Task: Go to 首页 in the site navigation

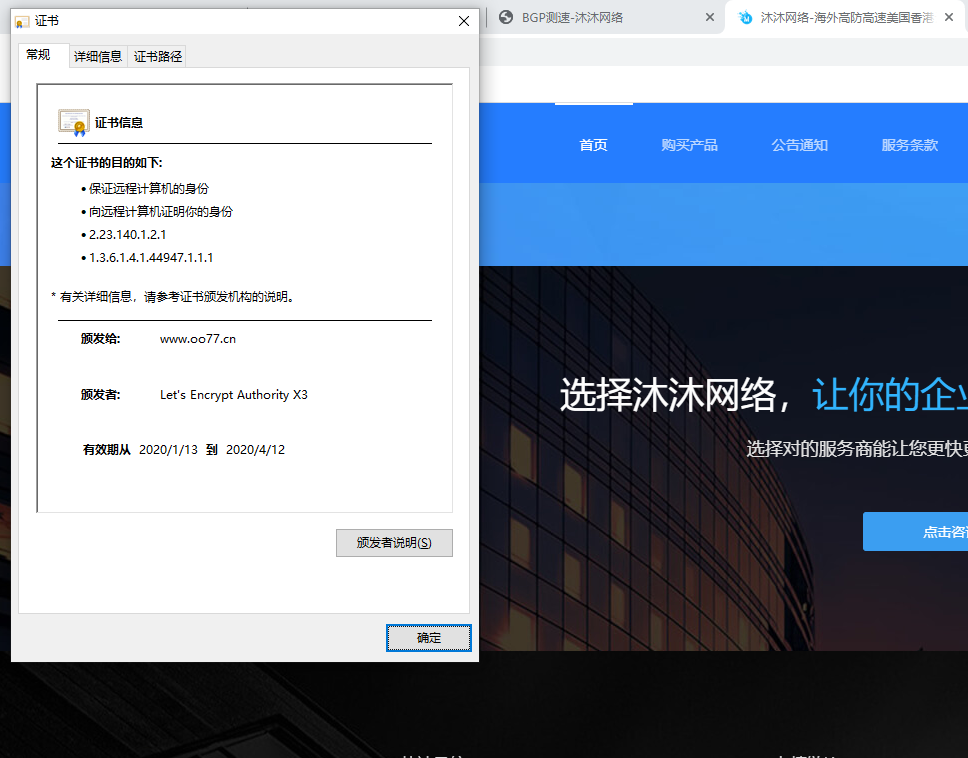Action: [593, 145]
